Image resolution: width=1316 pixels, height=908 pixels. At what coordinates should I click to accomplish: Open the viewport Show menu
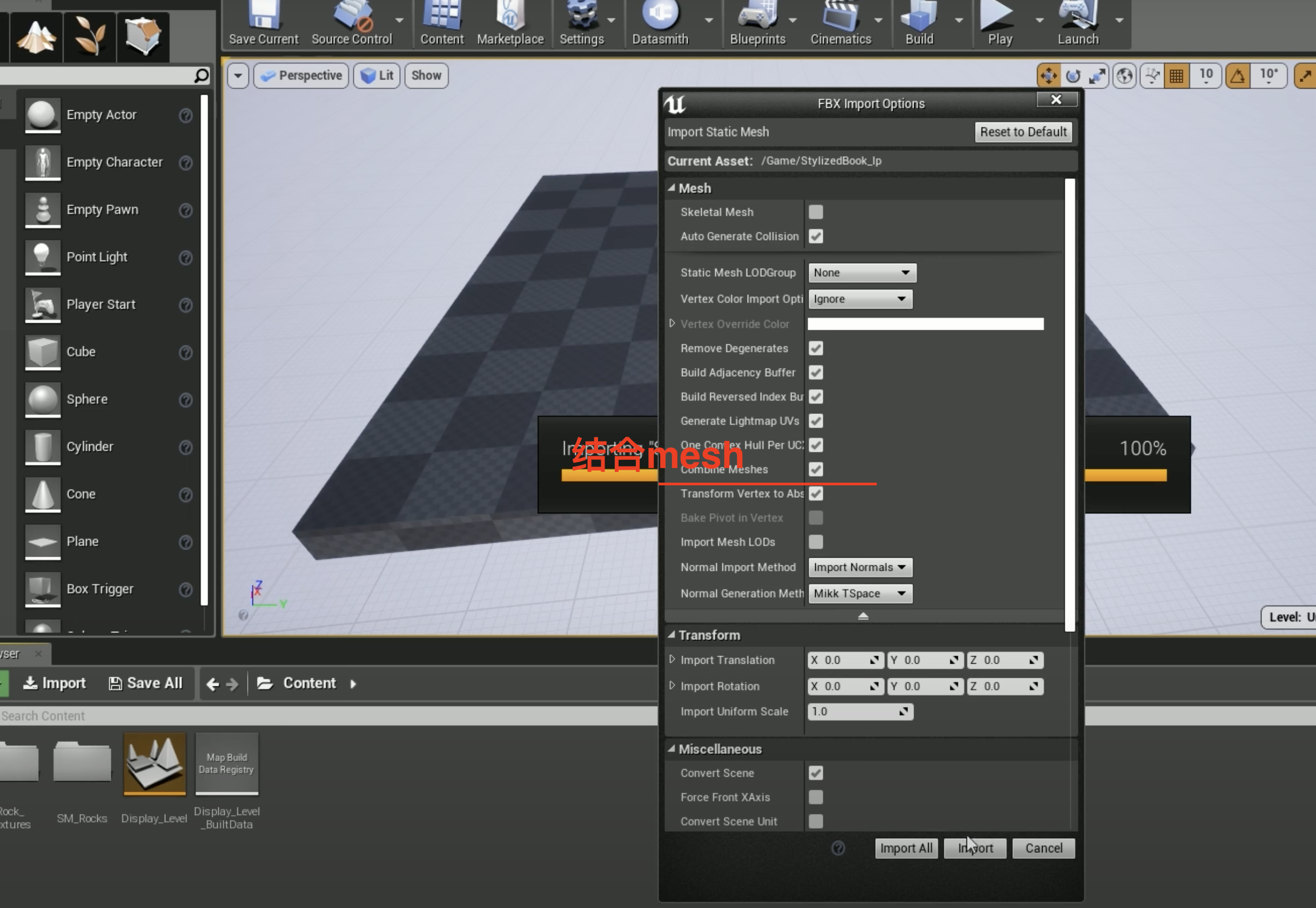point(426,76)
